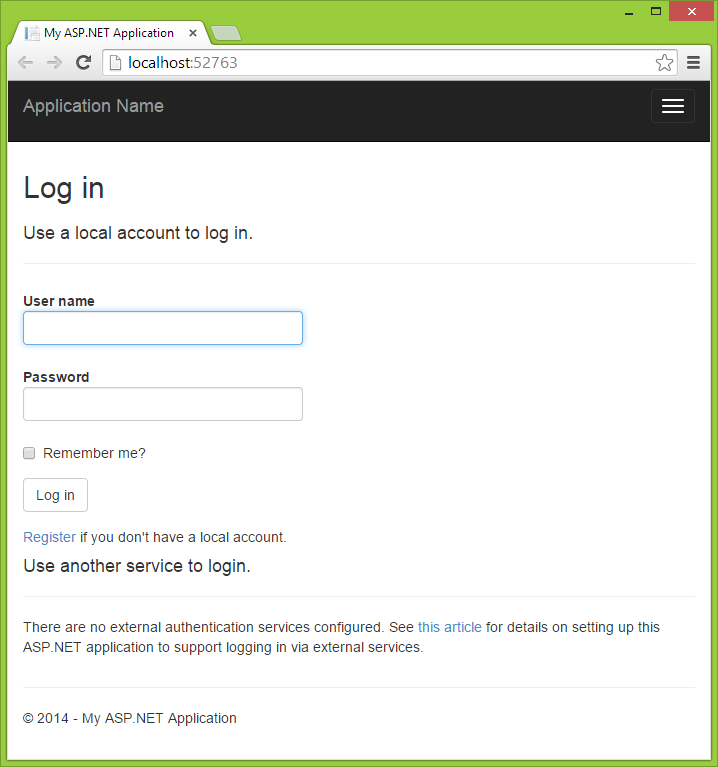Close the browser window
The width and height of the screenshot is (718, 767).
pyautogui.click(x=692, y=11)
